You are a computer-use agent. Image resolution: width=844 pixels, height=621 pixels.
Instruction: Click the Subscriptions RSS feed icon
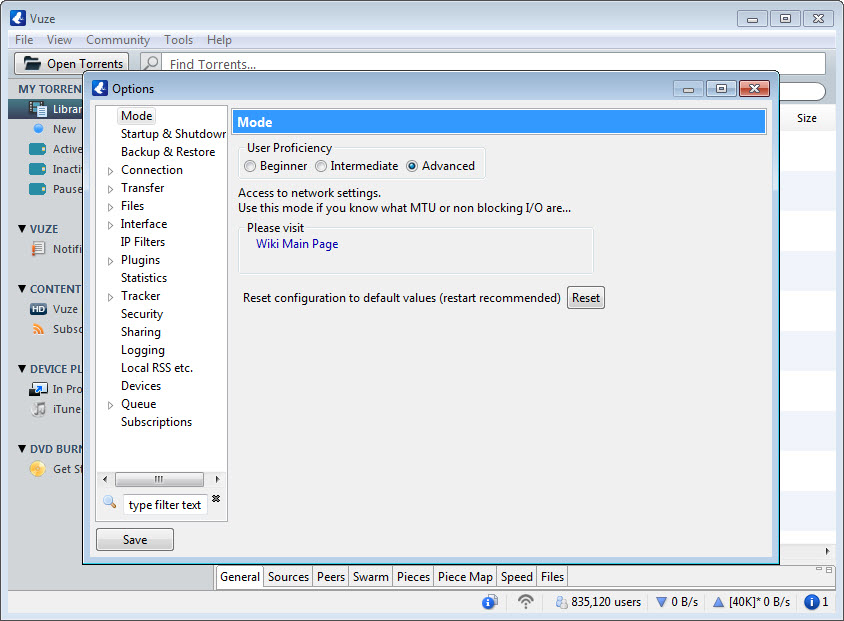(x=38, y=329)
